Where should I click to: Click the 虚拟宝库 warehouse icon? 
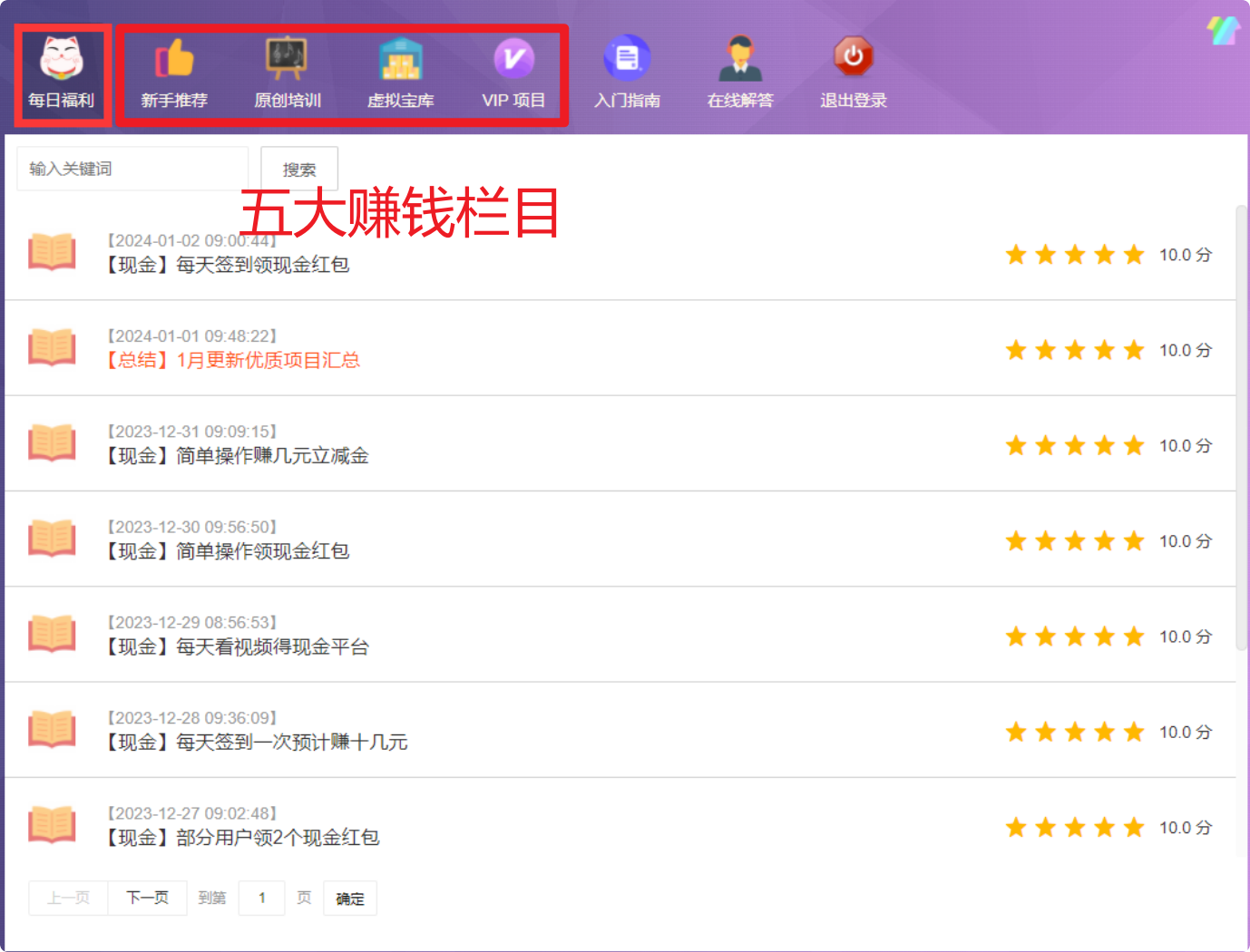[x=400, y=59]
